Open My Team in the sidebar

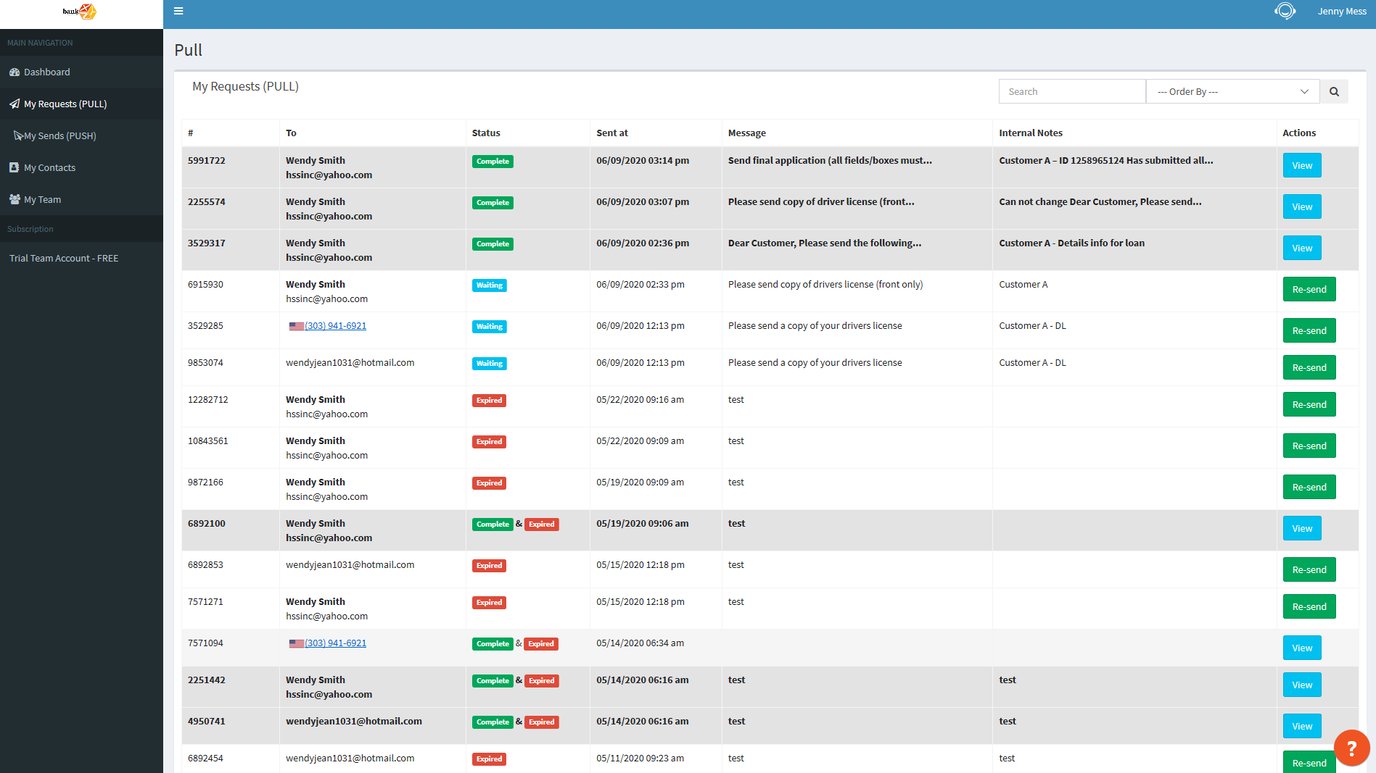pos(42,200)
